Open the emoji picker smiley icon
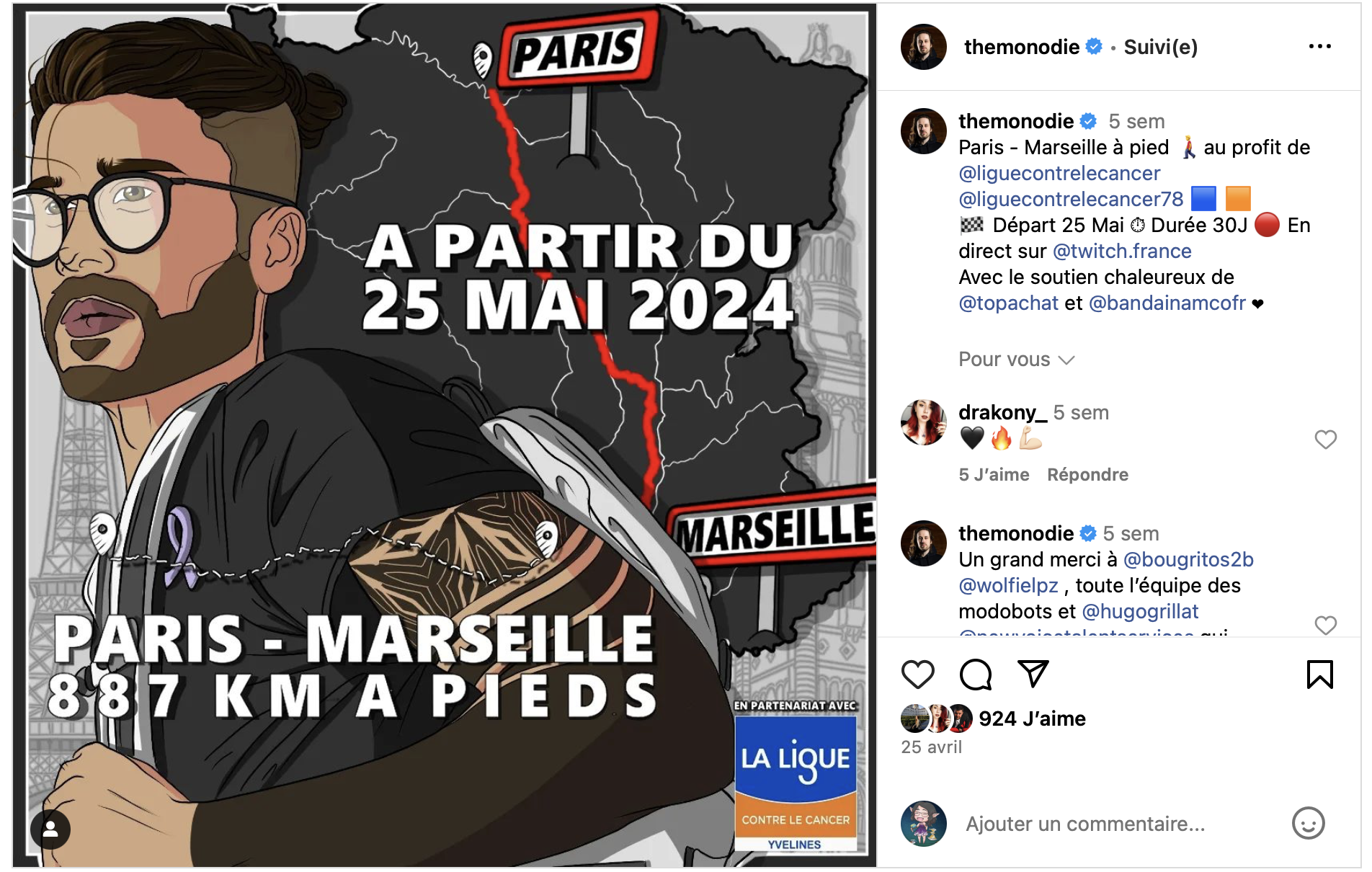The width and height of the screenshot is (1372, 872). pyautogui.click(x=1309, y=823)
